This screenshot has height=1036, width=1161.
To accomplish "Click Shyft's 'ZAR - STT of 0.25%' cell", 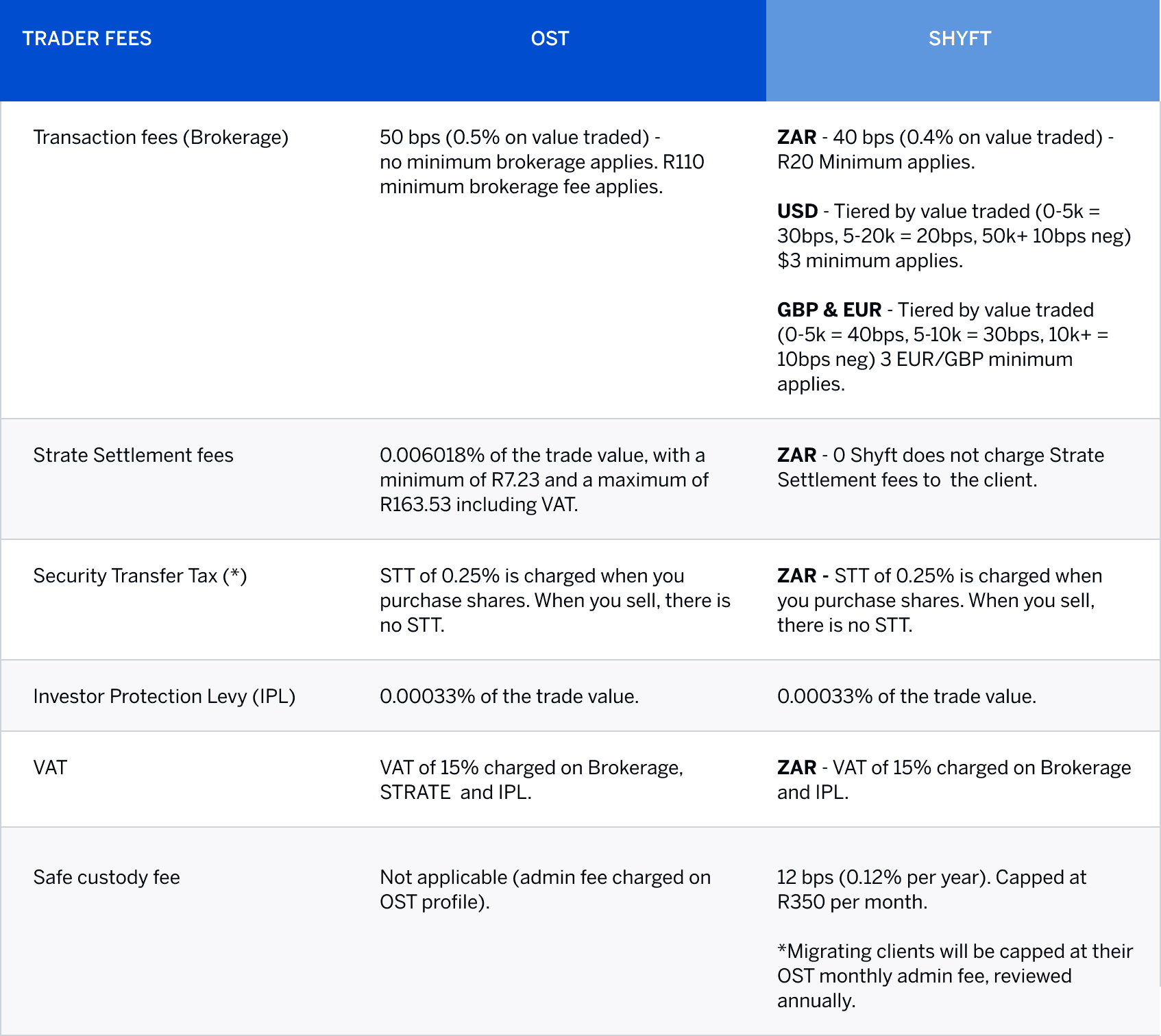I will (x=940, y=600).
